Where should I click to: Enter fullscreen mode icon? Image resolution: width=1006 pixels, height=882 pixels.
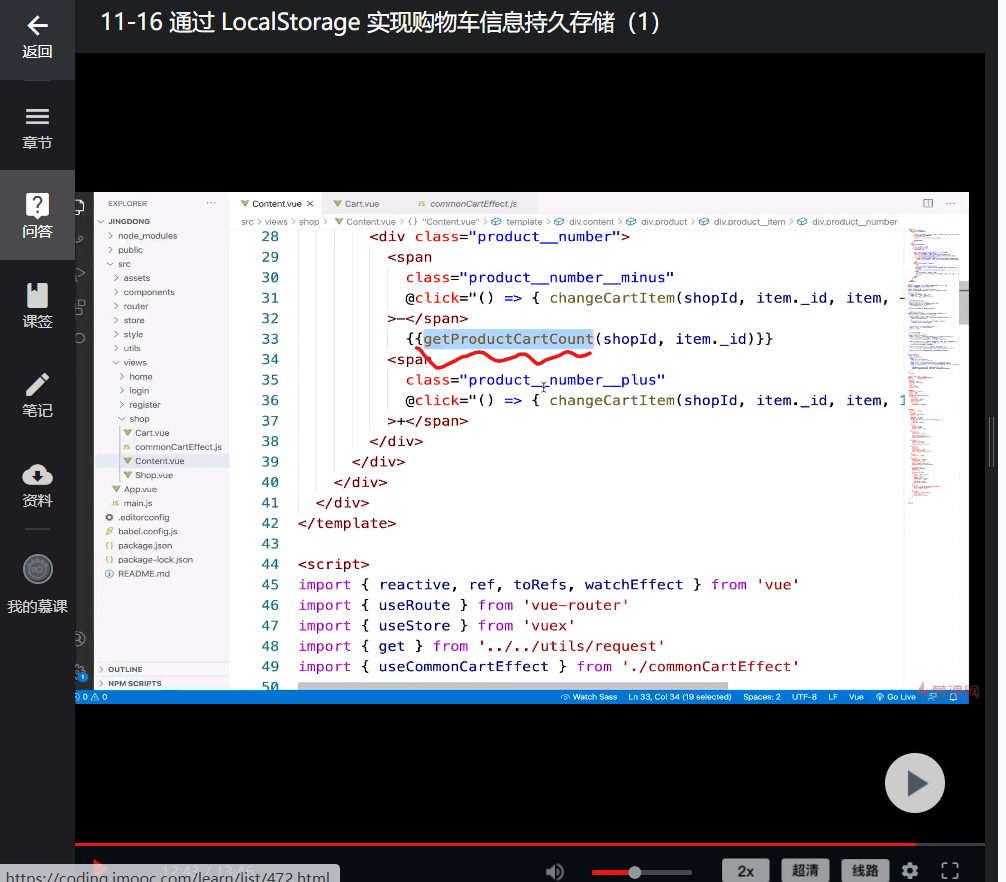[950, 870]
